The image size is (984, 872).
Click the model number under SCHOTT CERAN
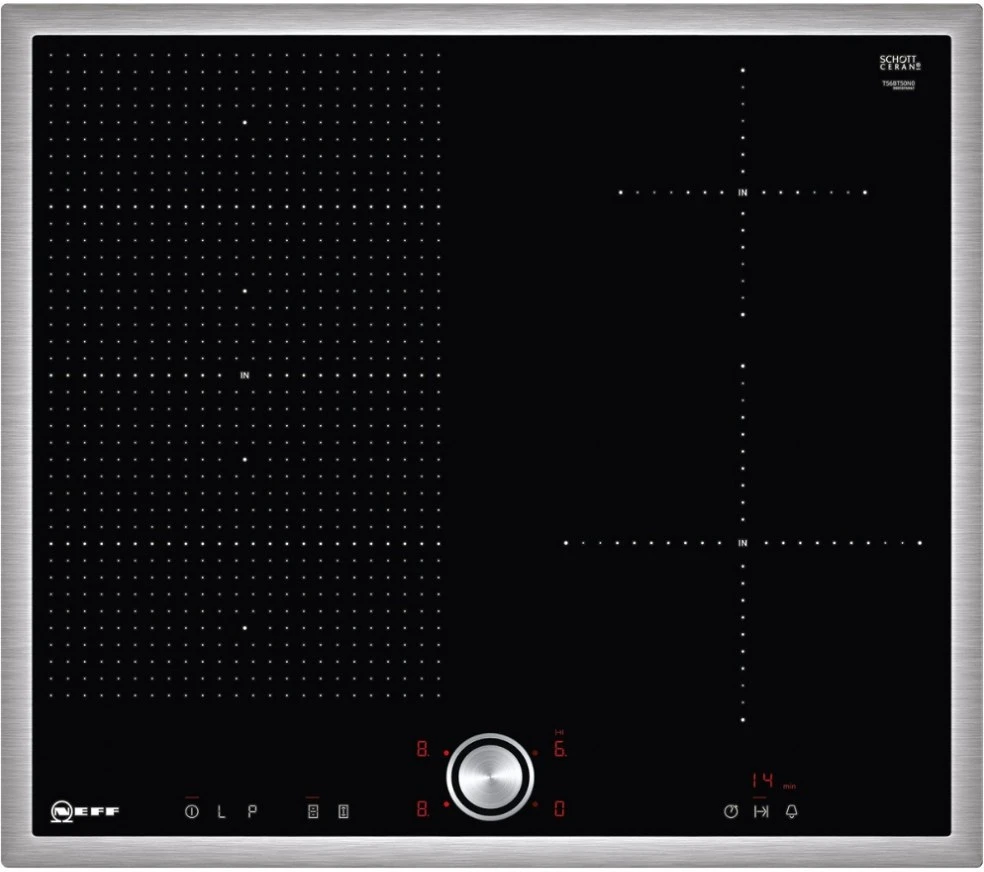[898, 85]
